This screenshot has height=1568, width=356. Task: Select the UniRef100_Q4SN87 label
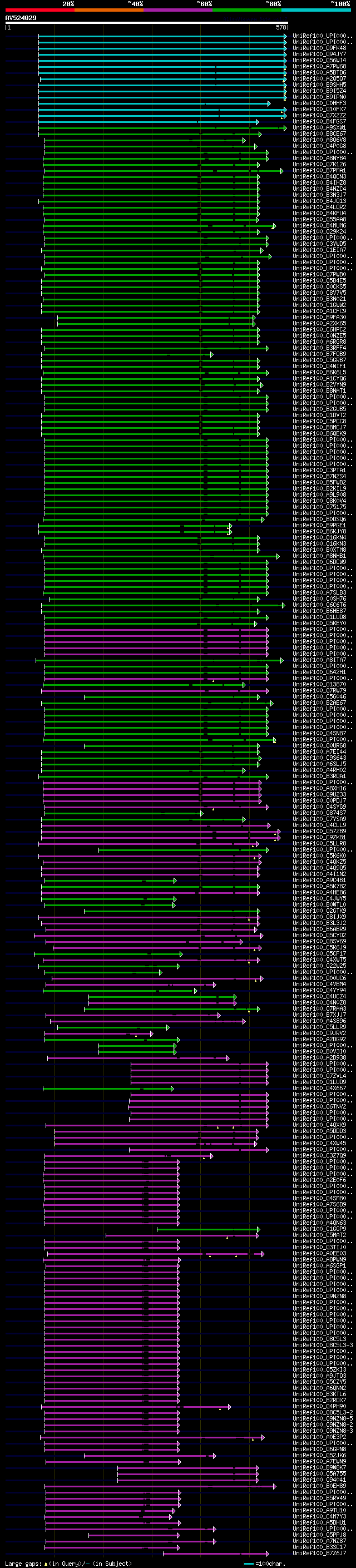[x=319, y=734]
